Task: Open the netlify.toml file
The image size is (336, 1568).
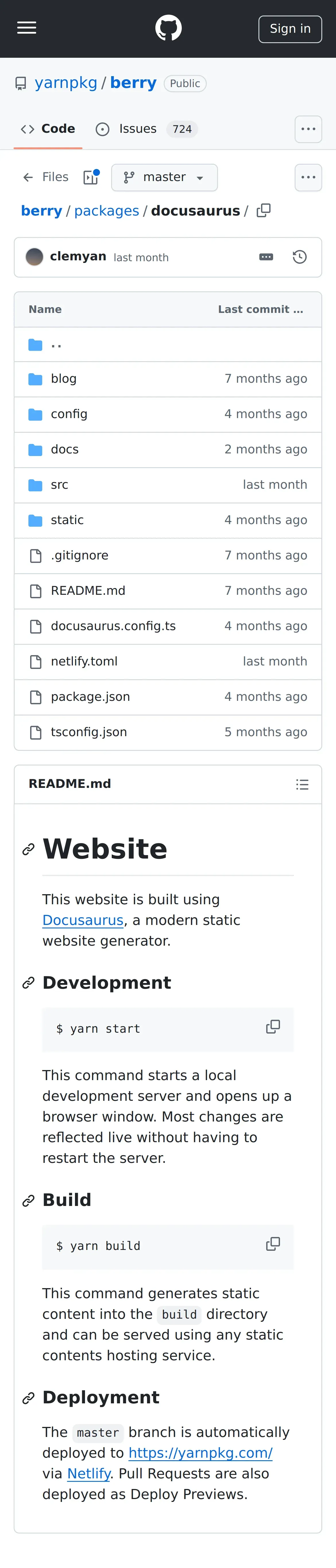Action: [84, 662]
